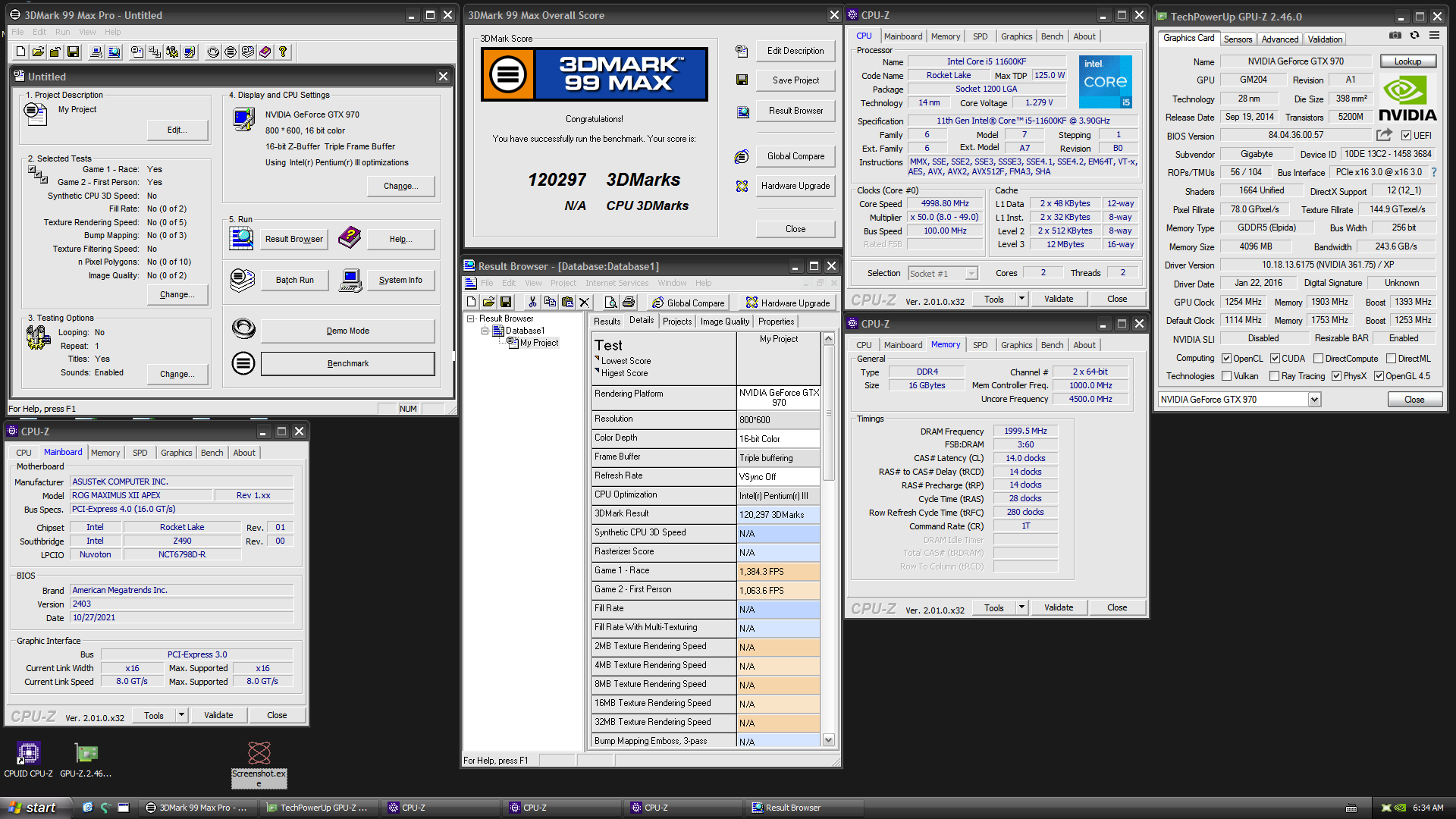1456x819 pixels.
Task: Expand the Lowest Score row marker
Action: click(x=597, y=359)
